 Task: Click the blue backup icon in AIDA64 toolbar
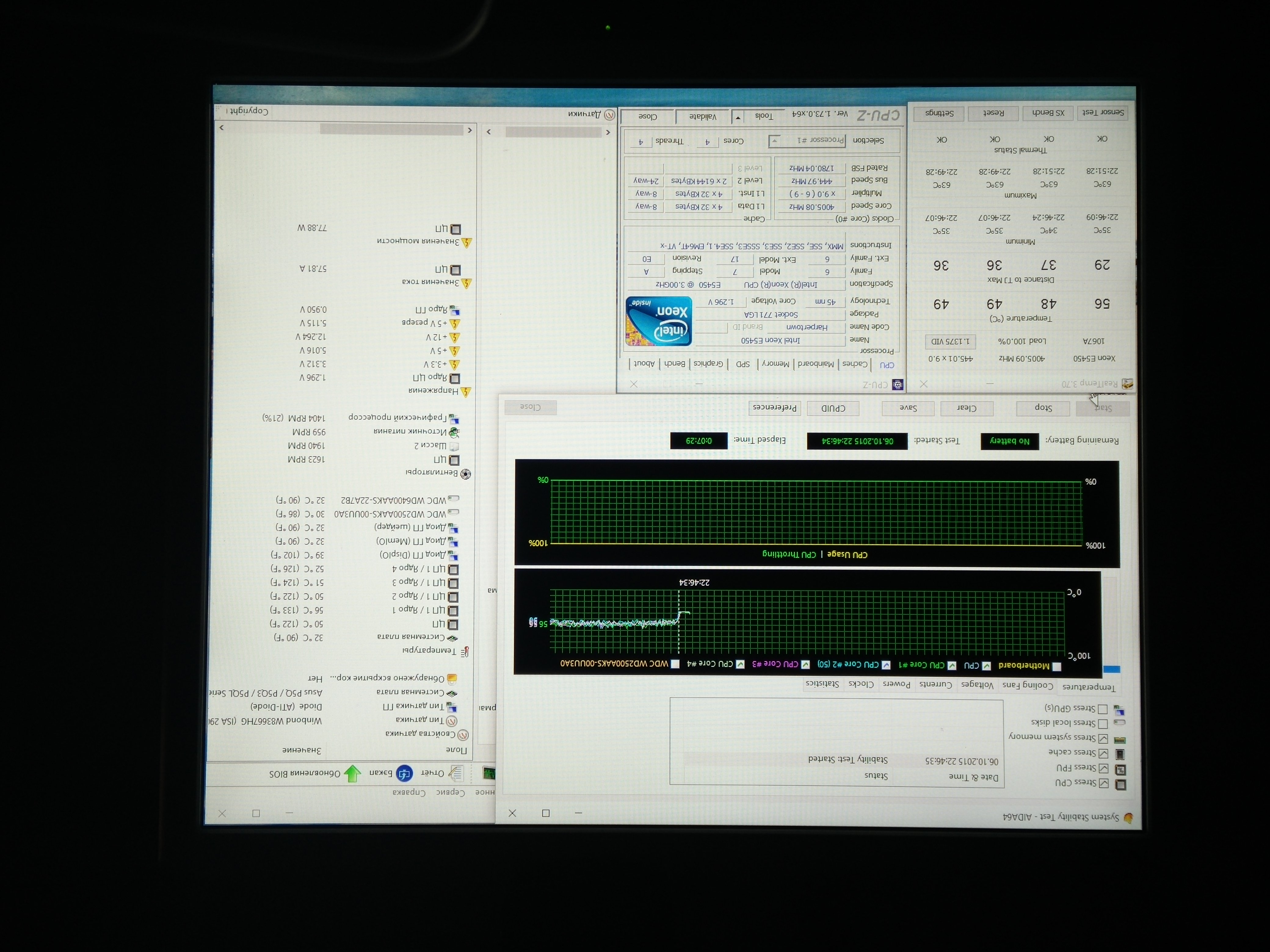pos(404,774)
